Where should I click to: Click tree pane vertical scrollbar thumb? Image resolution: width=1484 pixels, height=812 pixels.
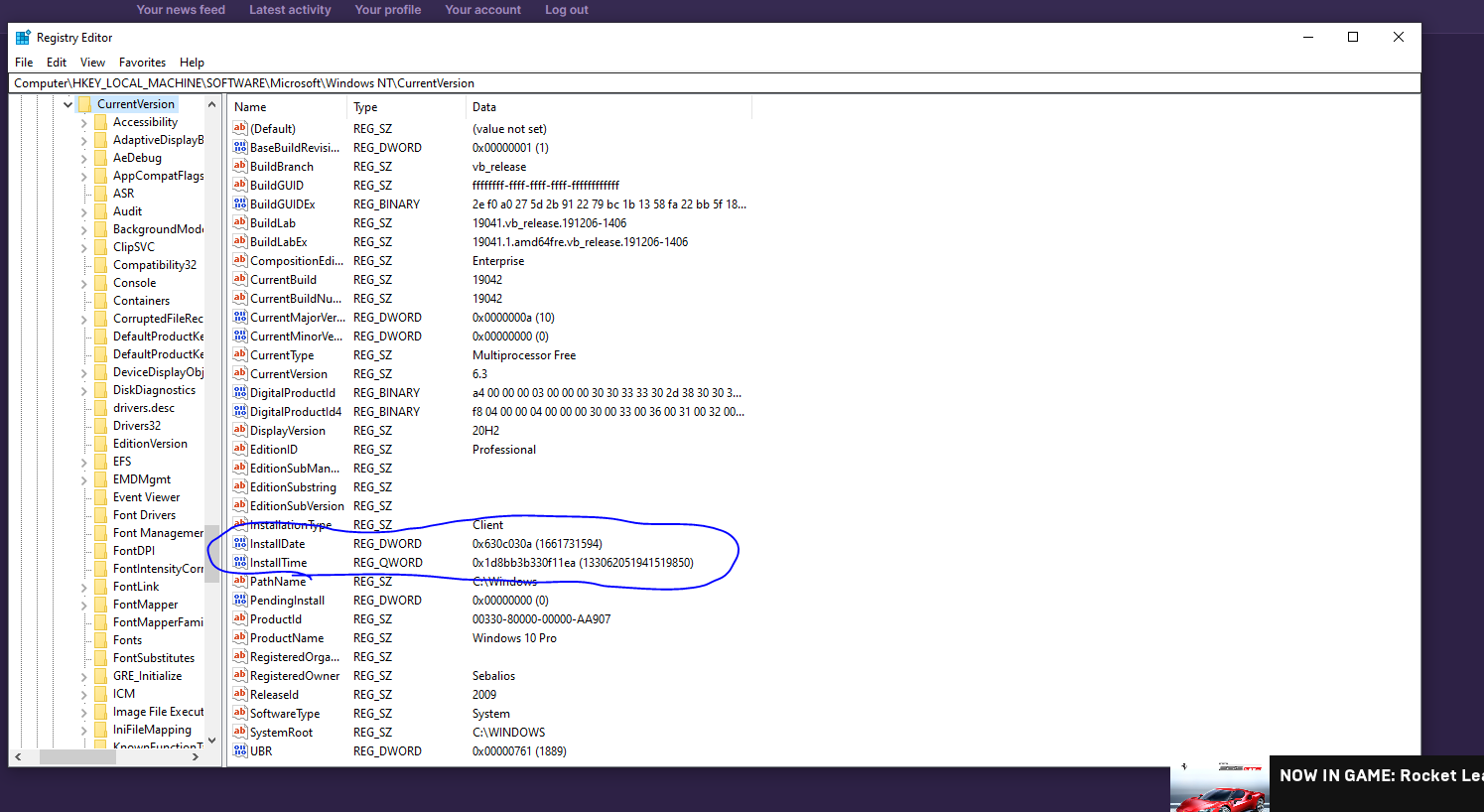(x=211, y=554)
